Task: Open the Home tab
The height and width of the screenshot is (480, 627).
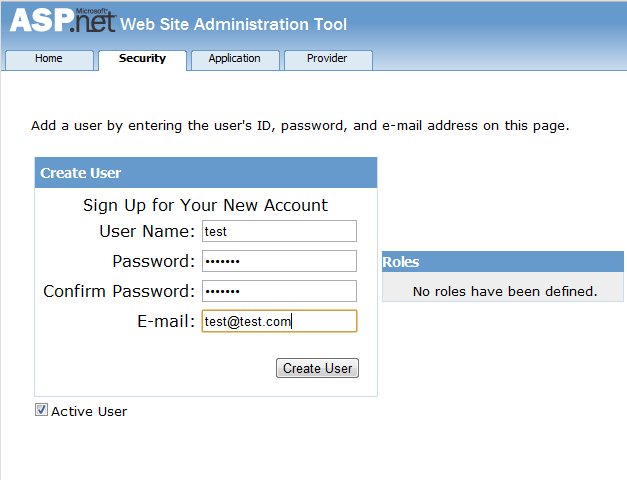Action: point(49,59)
